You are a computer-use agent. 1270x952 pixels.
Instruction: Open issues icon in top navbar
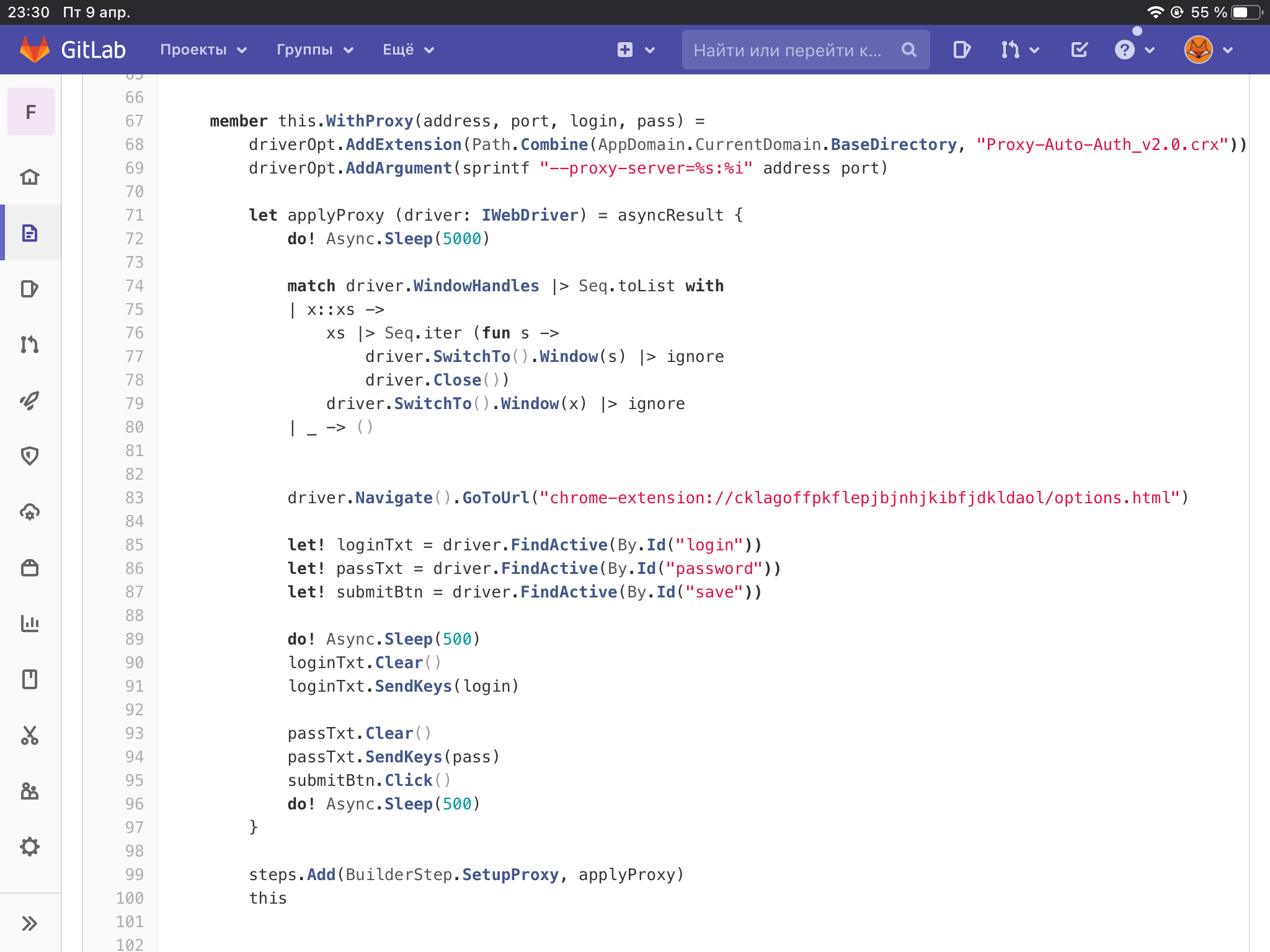tap(962, 50)
